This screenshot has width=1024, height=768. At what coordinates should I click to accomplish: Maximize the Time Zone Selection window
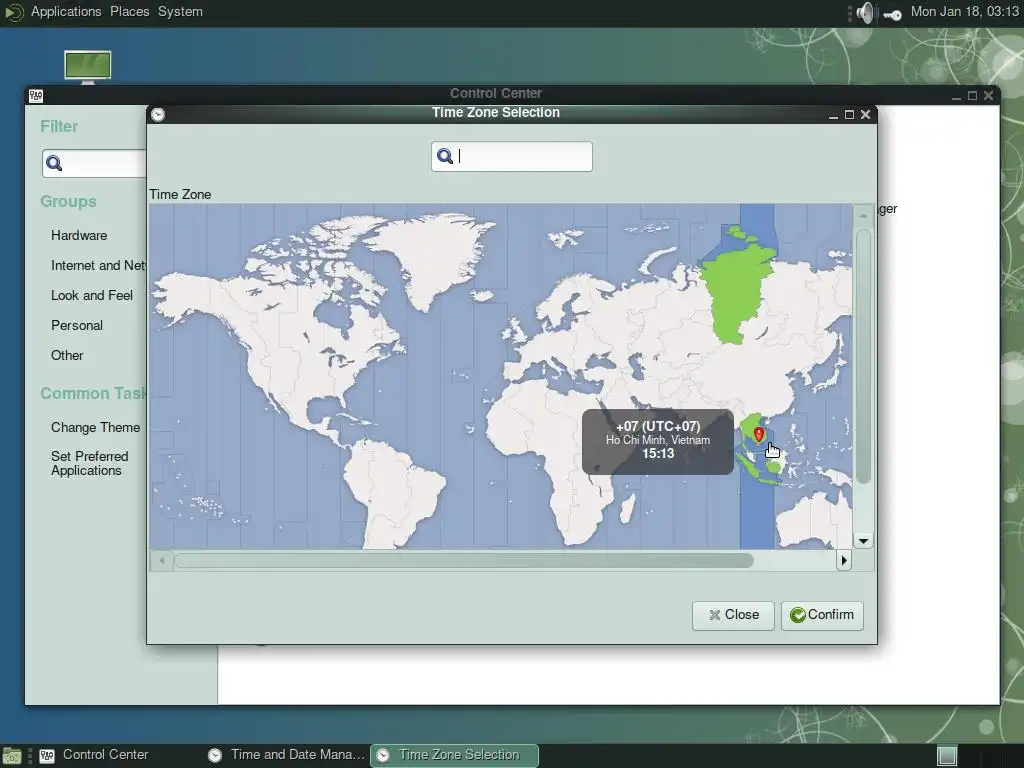(849, 115)
